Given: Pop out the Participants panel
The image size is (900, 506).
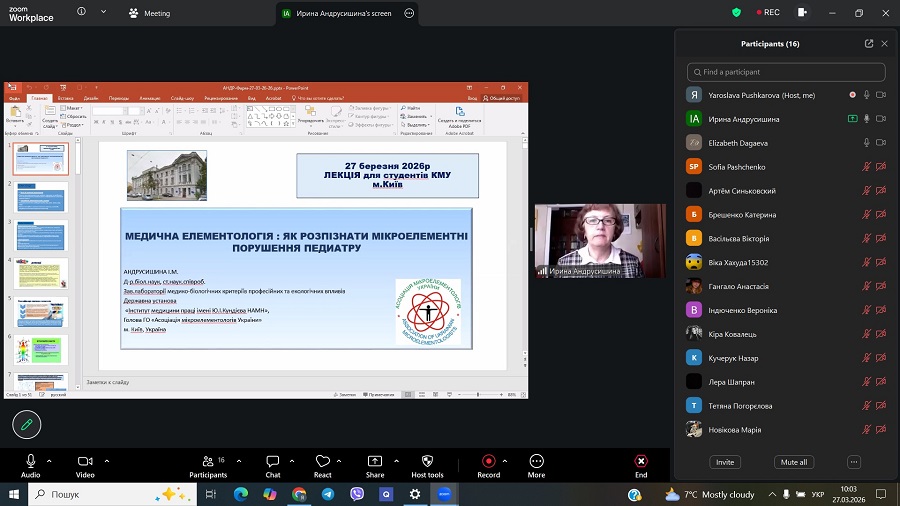Looking at the screenshot, I should pyautogui.click(x=868, y=44).
